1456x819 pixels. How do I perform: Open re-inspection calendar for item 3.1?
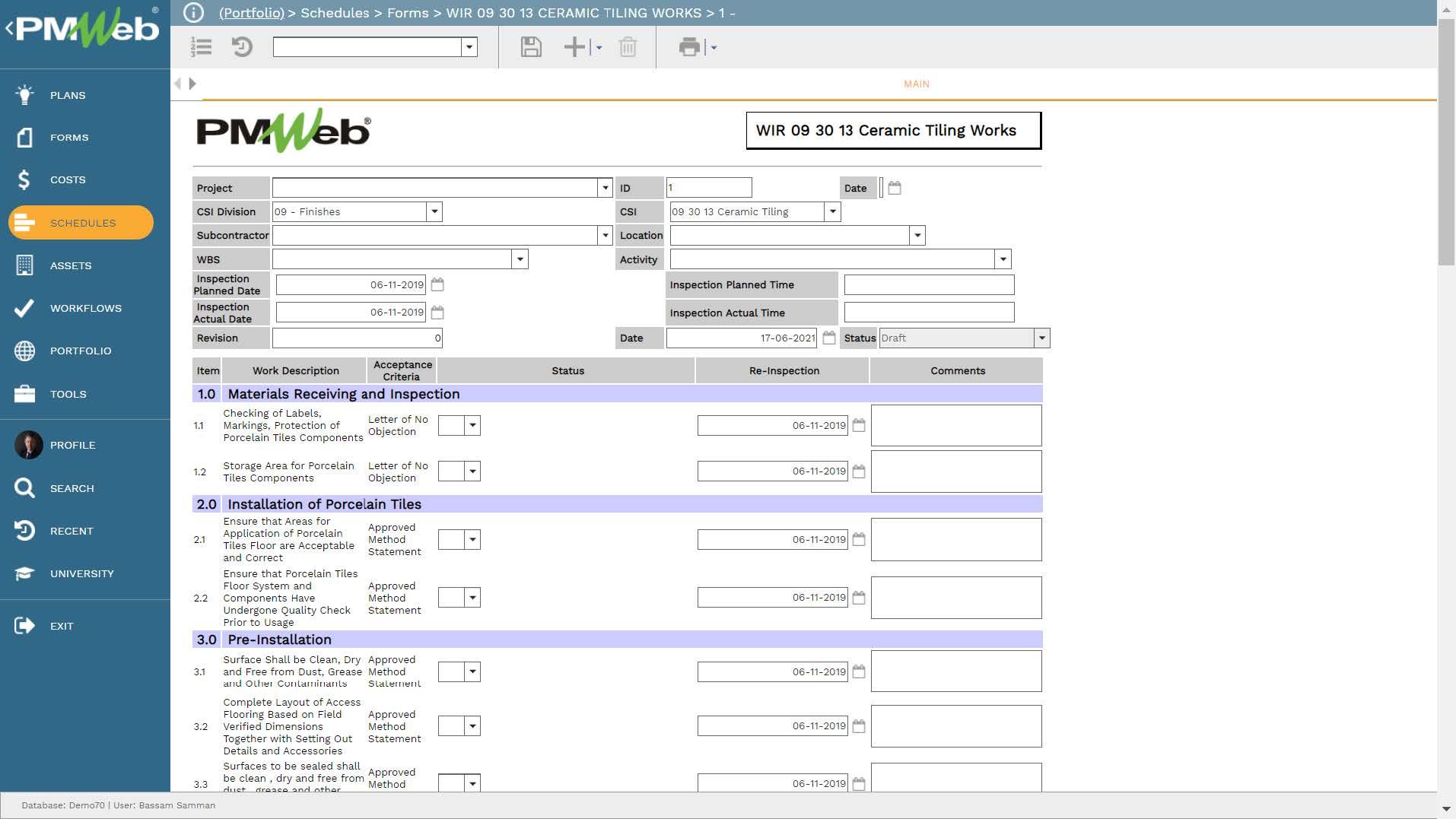859,671
